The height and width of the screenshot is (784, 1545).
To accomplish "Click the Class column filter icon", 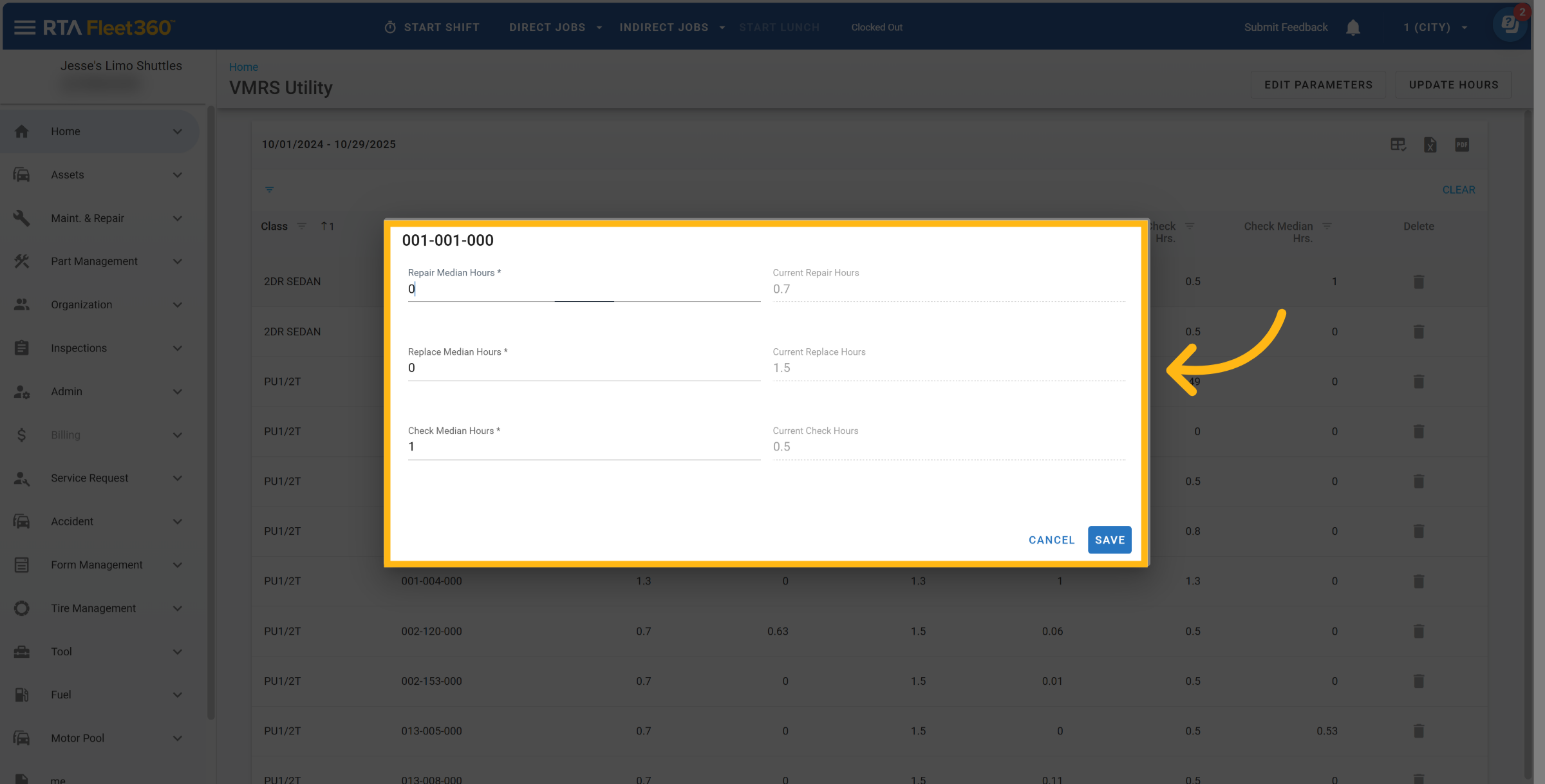I will (301, 227).
